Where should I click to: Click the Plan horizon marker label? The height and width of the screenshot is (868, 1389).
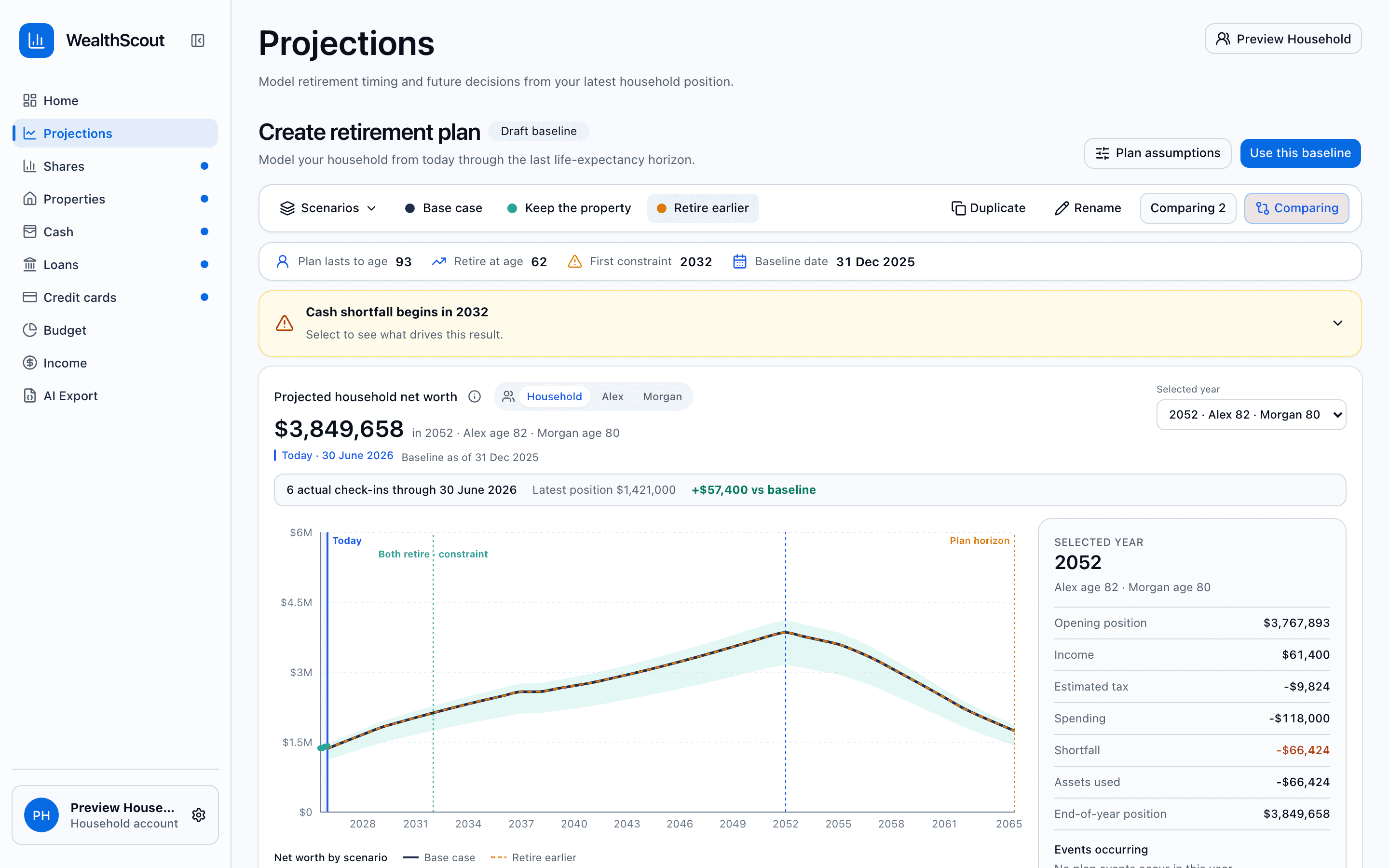[x=979, y=540]
